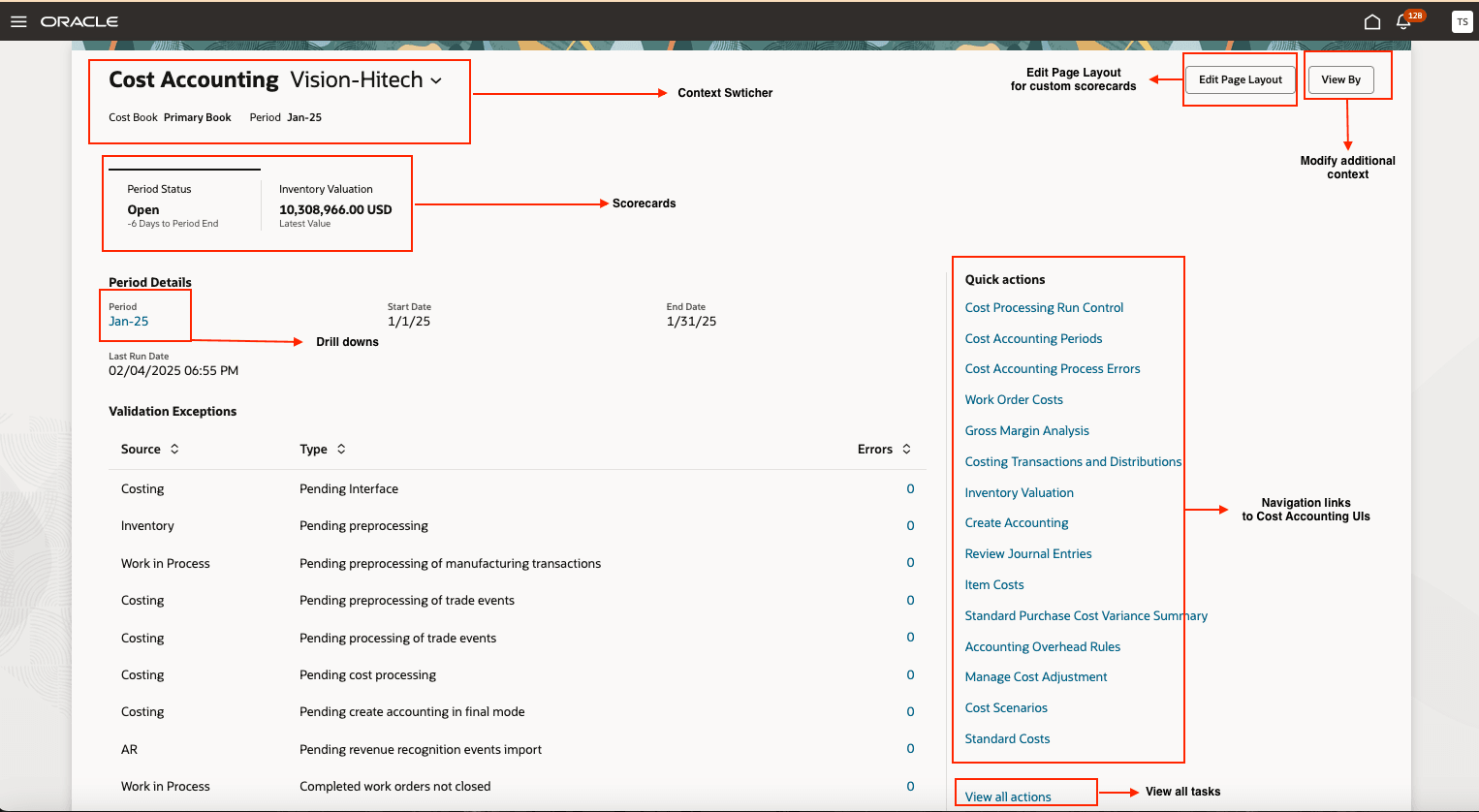The width and height of the screenshot is (1479, 812).
Task: Open Cost Accounting Process Errors
Action: pyautogui.click(x=1053, y=368)
